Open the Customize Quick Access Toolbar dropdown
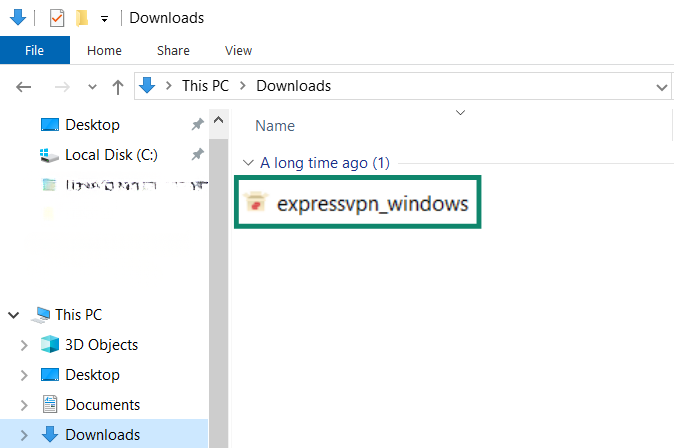The height and width of the screenshot is (448, 674). point(104,19)
